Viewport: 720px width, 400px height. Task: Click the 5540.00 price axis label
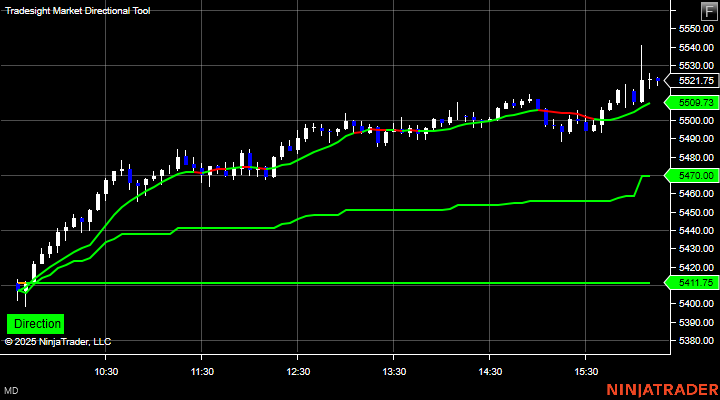(x=696, y=47)
